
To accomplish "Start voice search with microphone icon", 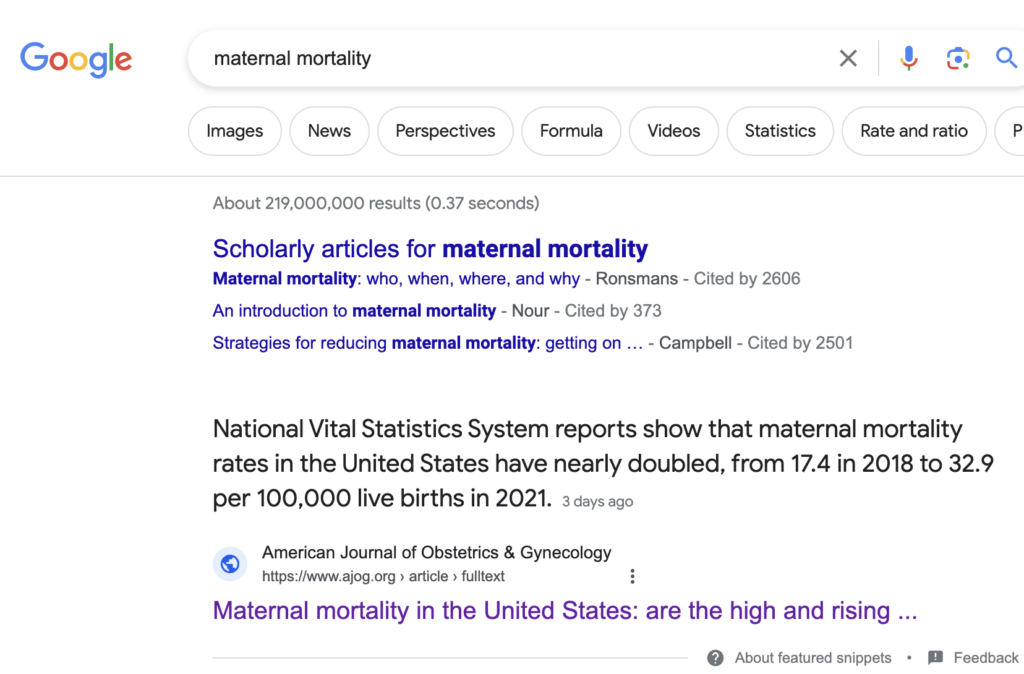I will pos(908,58).
